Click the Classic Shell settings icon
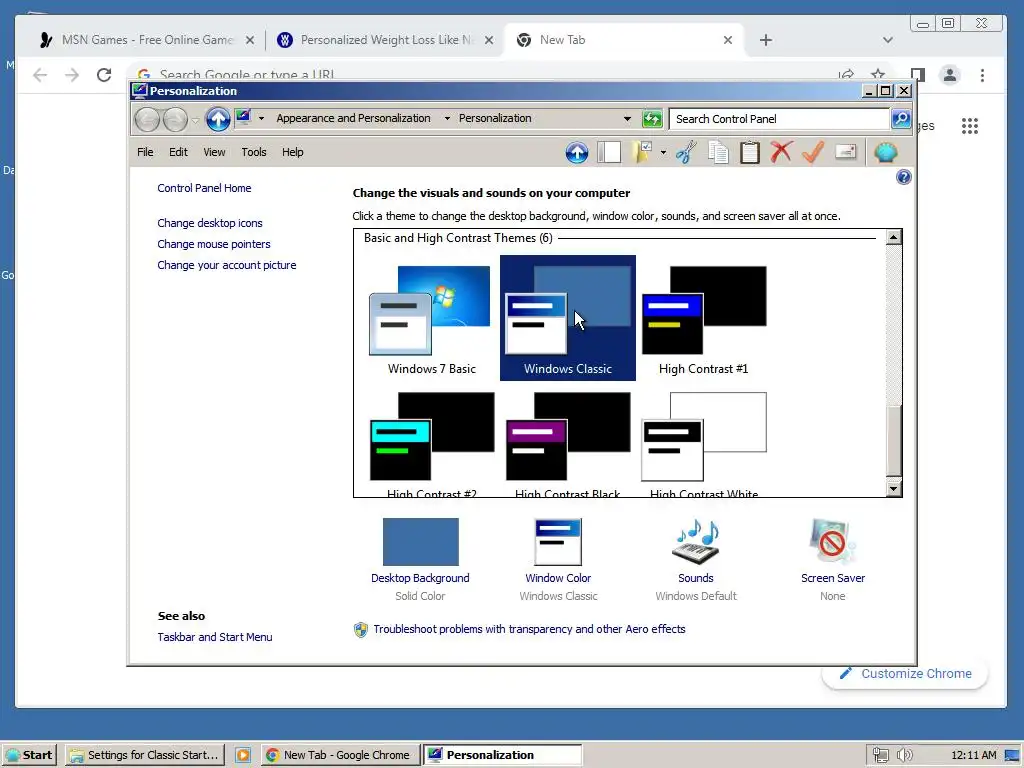The height and width of the screenshot is (768, 1024). click(x=886, y=153)
